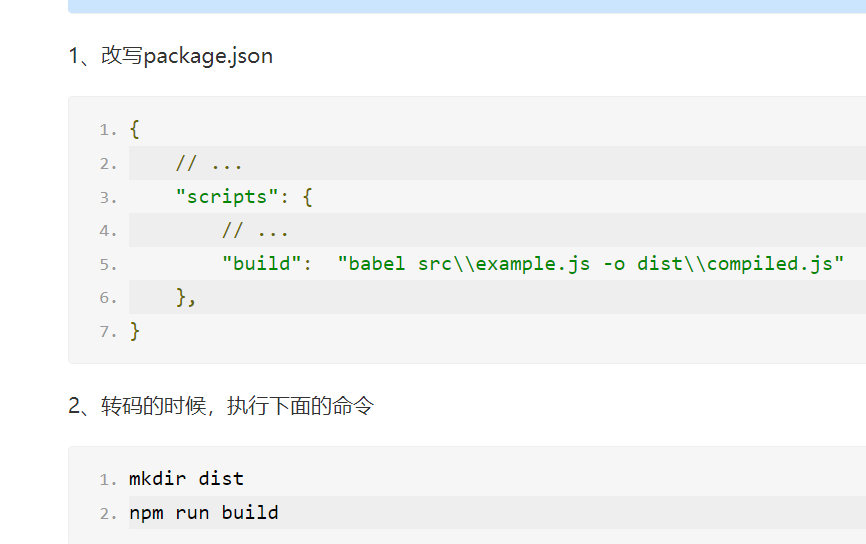Click line number 5 in the package.json block
The width and height of the screenshot is (866, 544).
pyautogui.click(x=108, y=265)
